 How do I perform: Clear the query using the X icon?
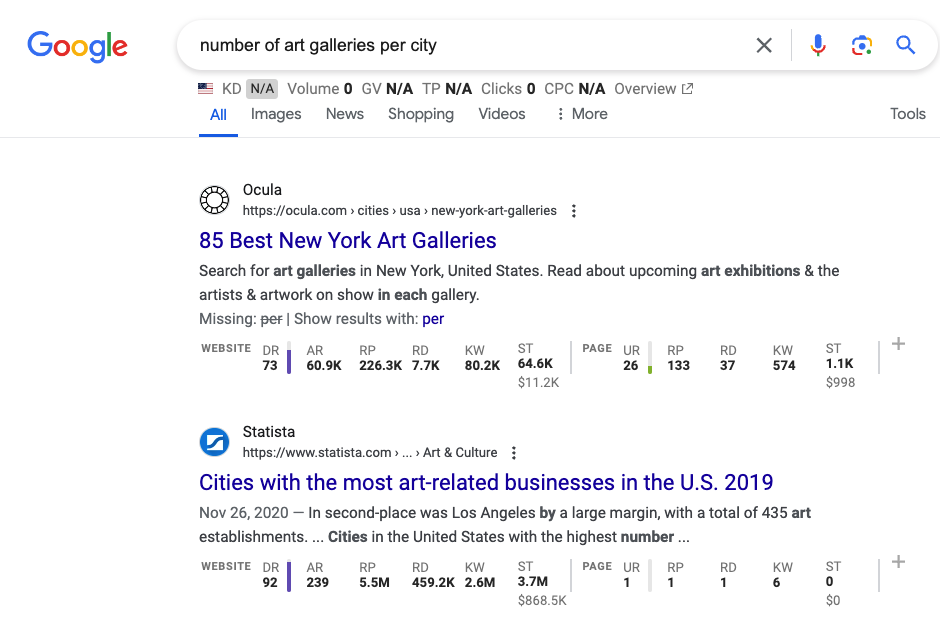[x=764, y=45]
